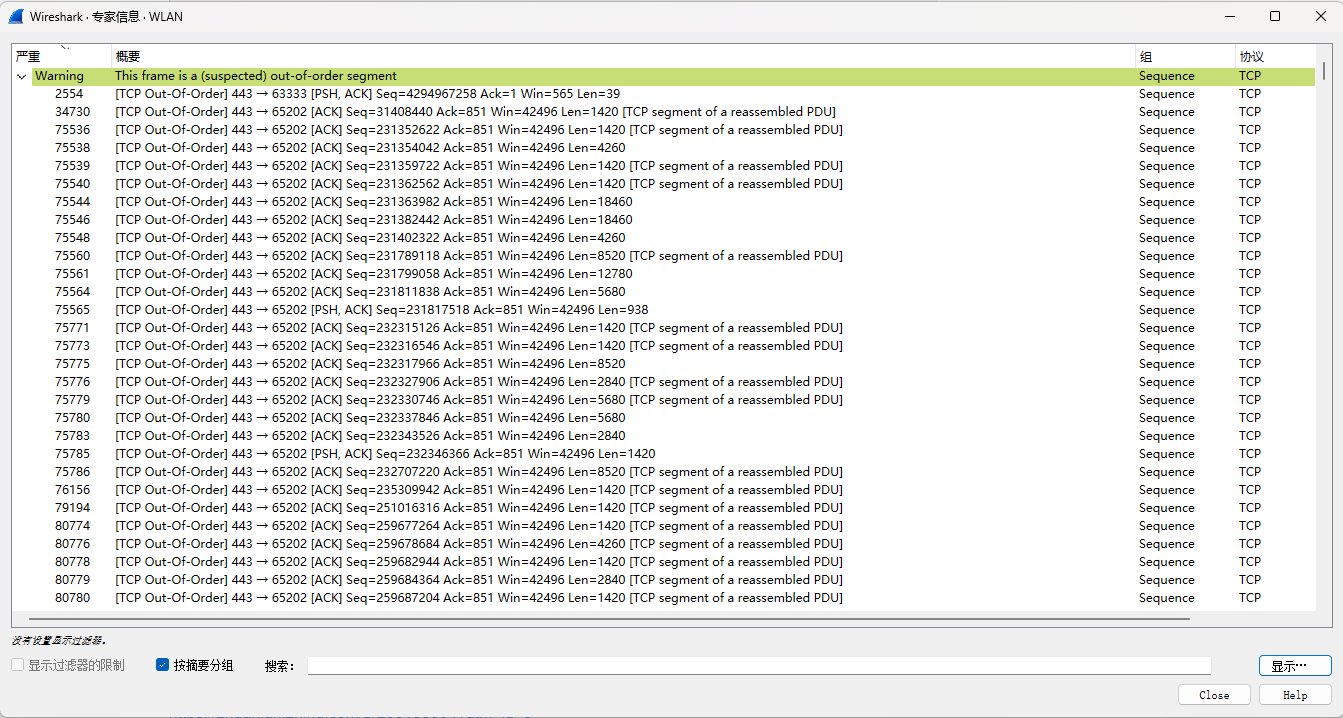
Task: Open the 显示… dropdown button
Action: point(1295,666)
